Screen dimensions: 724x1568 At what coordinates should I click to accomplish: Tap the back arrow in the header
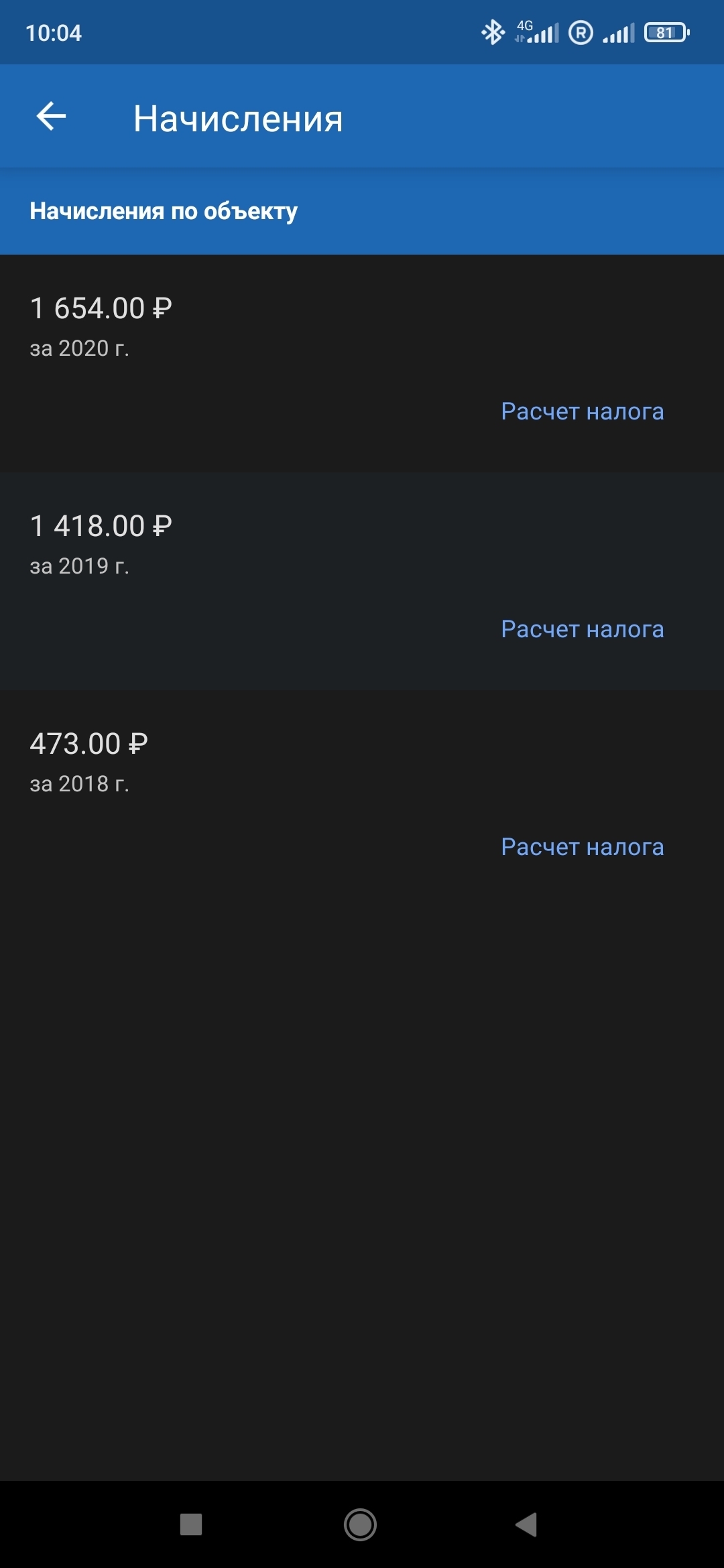[51, 117]
